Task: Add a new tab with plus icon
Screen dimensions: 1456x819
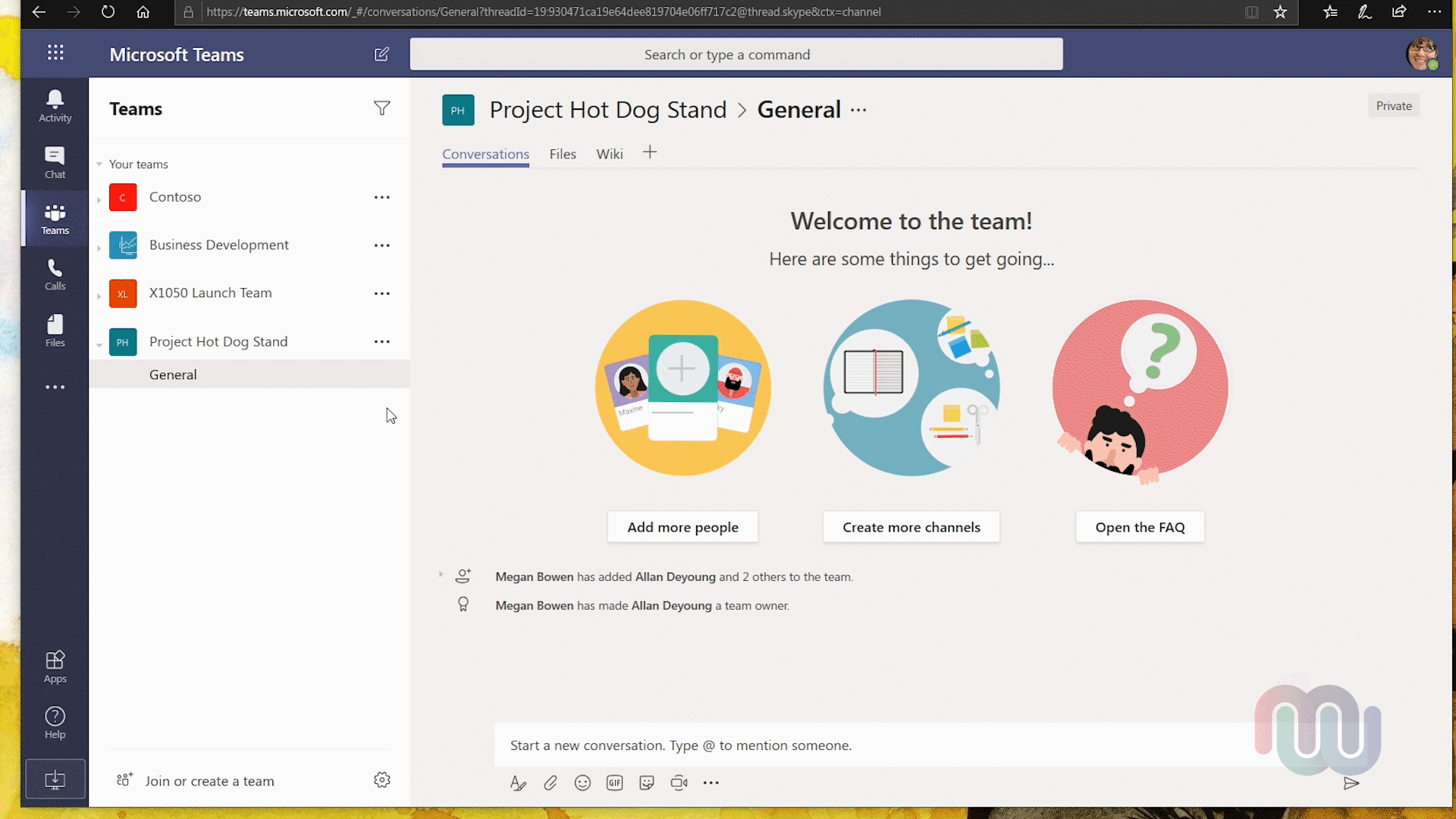Action: [650, 152]
